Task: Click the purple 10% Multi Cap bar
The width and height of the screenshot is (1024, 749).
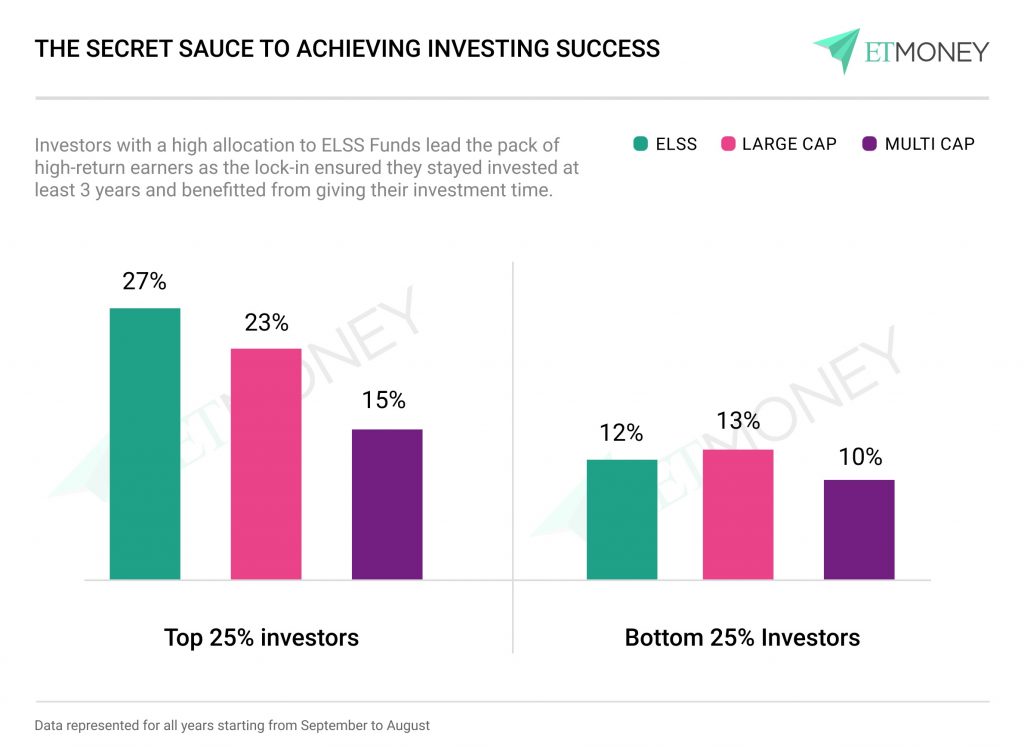Action: tap(859, 529)
